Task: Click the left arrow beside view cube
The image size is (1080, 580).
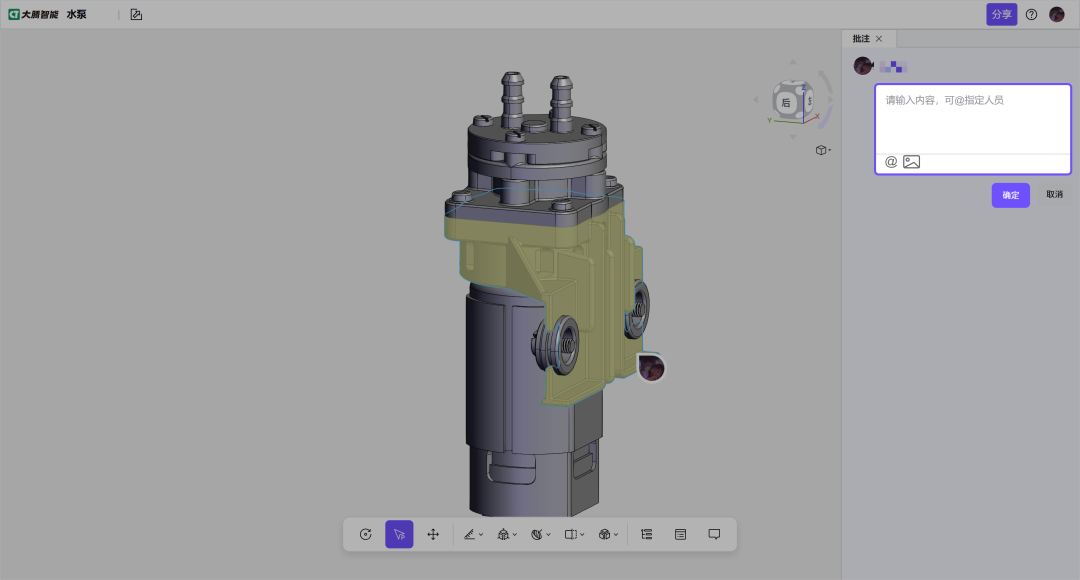Action: coord(756,100)
